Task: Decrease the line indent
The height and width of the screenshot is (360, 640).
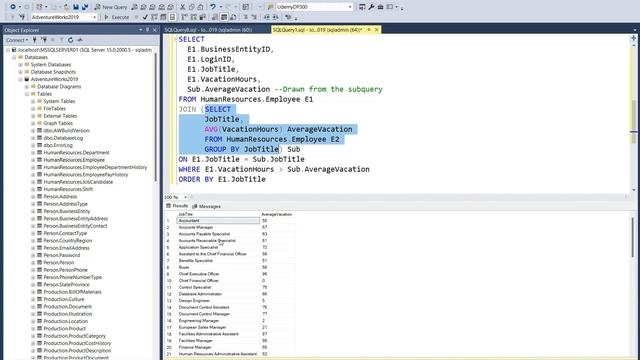Action: coord(267,17)
